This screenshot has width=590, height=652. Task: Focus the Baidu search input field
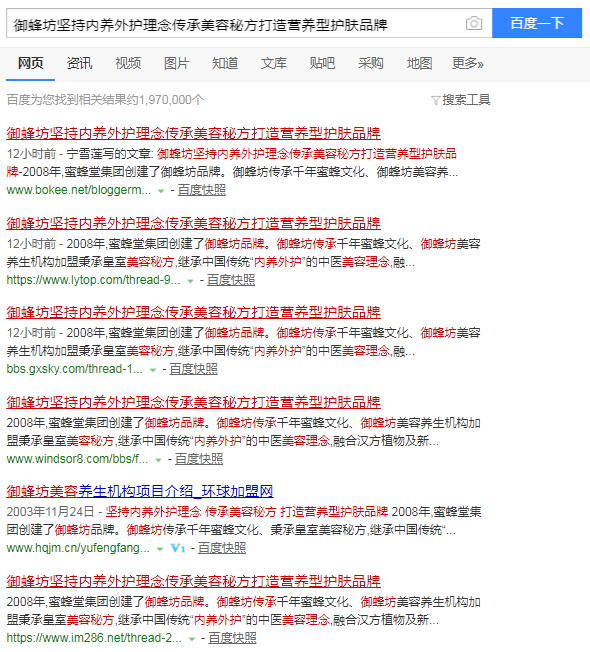click(249, 23)
